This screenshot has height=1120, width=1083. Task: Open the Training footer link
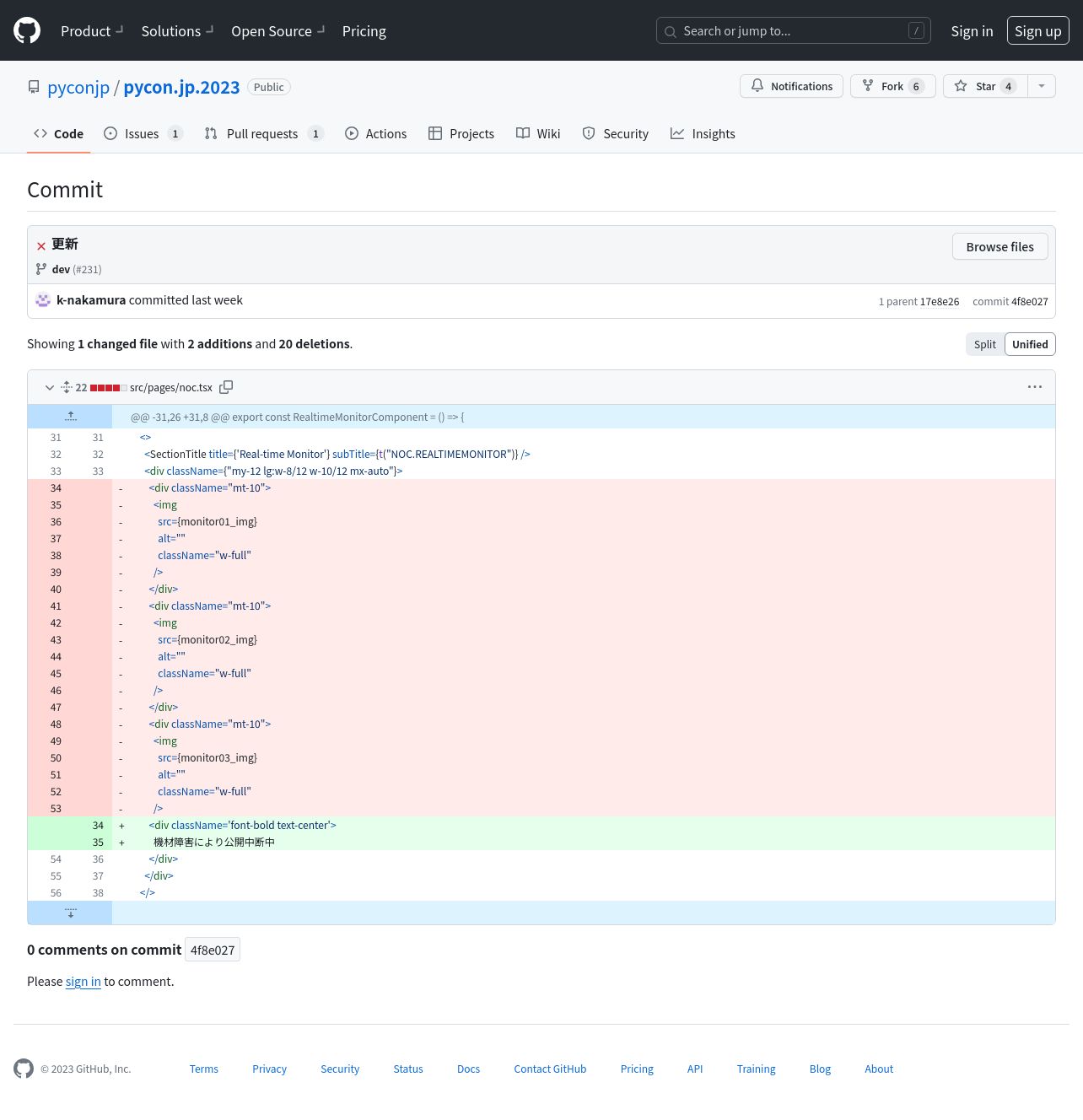[x=756, y=1069]
